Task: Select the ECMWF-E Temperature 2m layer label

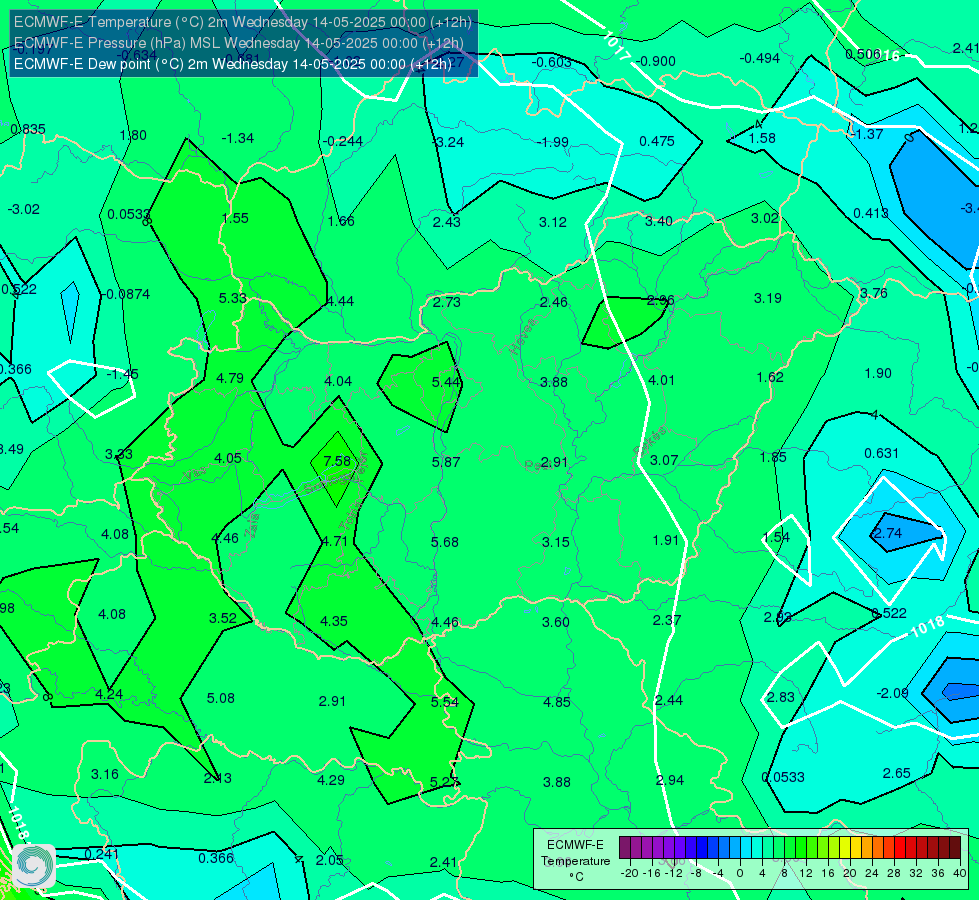Action: pos(242,22)
